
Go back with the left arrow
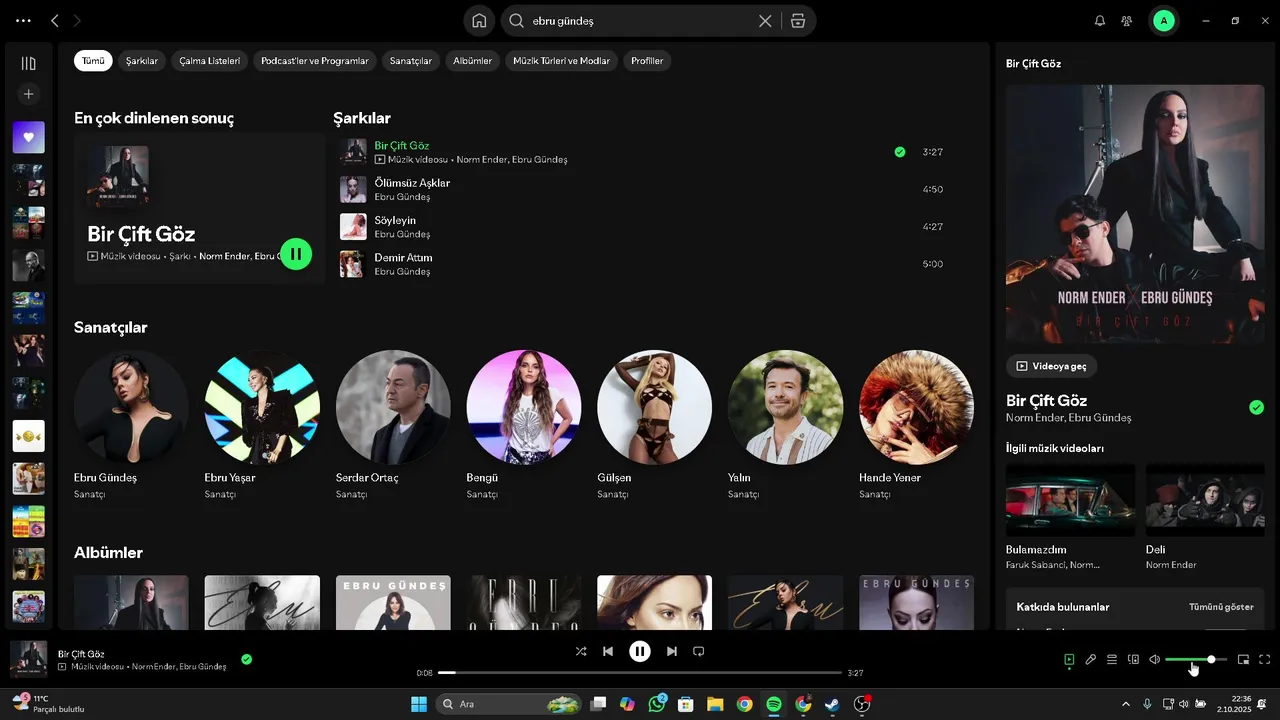click(x=55, y=20)
